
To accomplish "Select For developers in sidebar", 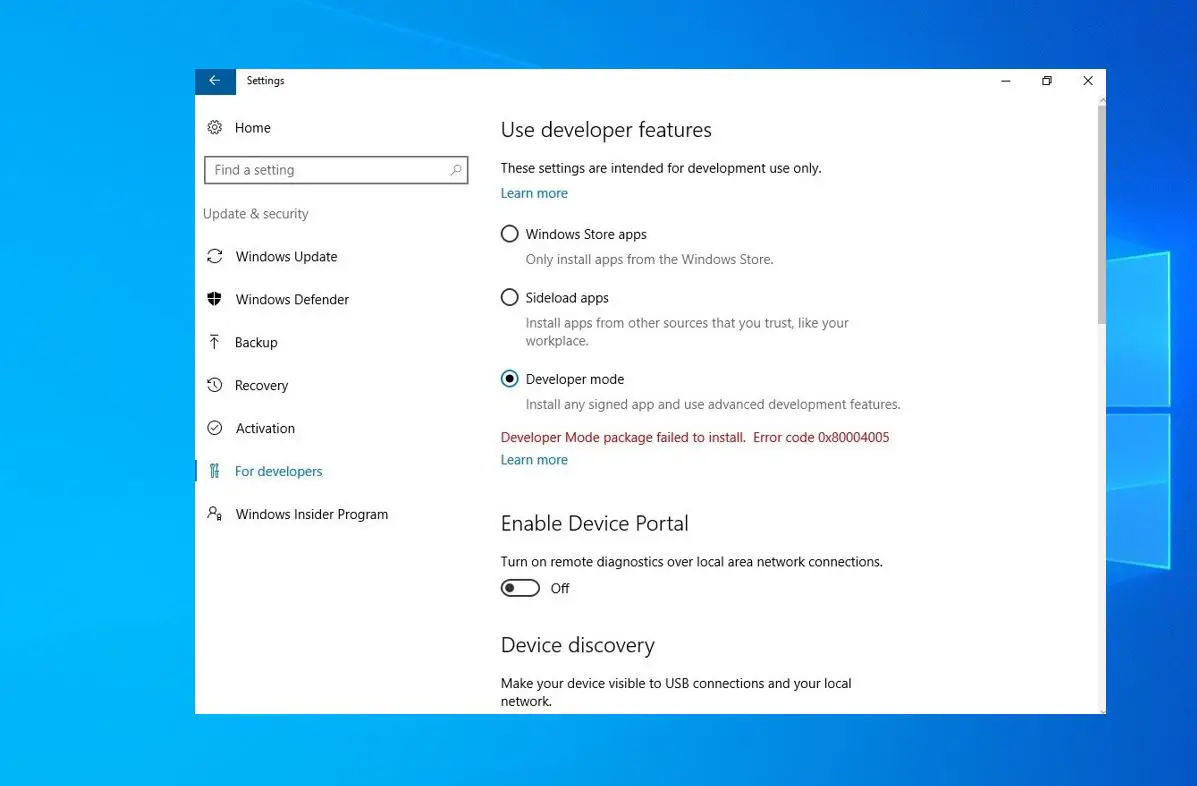I will click(x=279, y=471).
